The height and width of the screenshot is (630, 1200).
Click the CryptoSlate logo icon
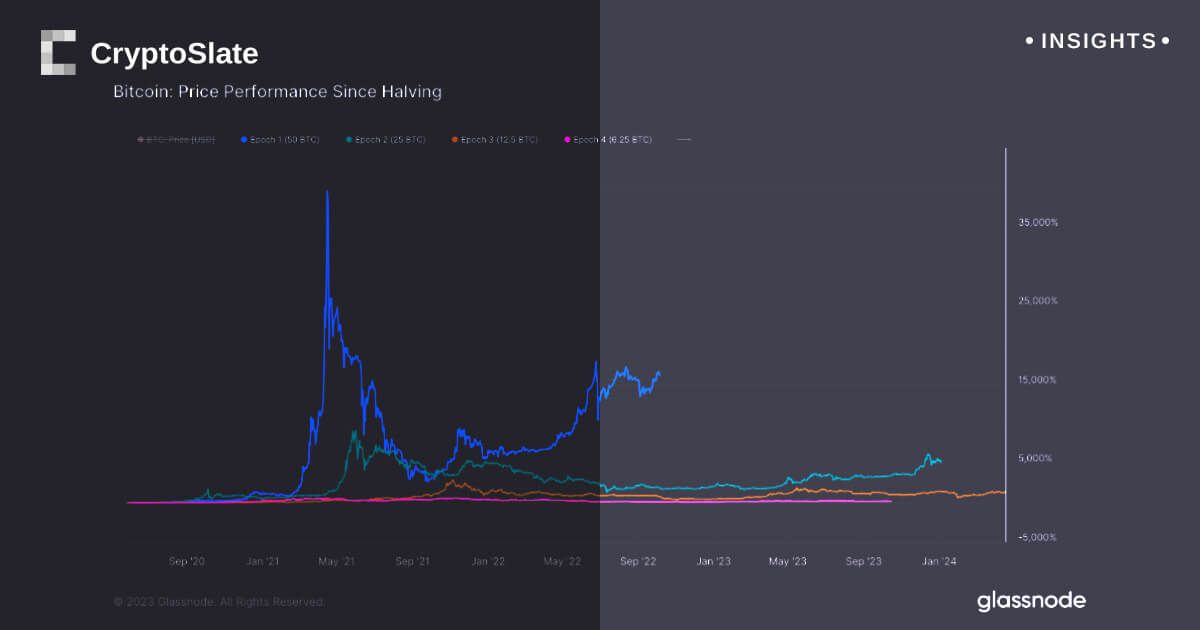[58, 53]
